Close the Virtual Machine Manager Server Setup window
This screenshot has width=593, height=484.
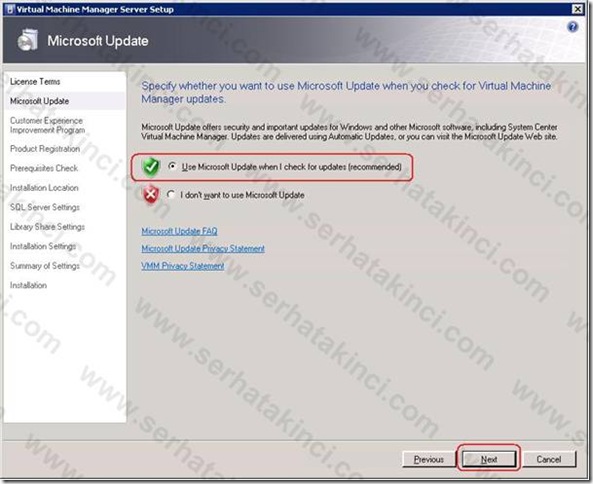pyautogui.click(x=577, y=9)
